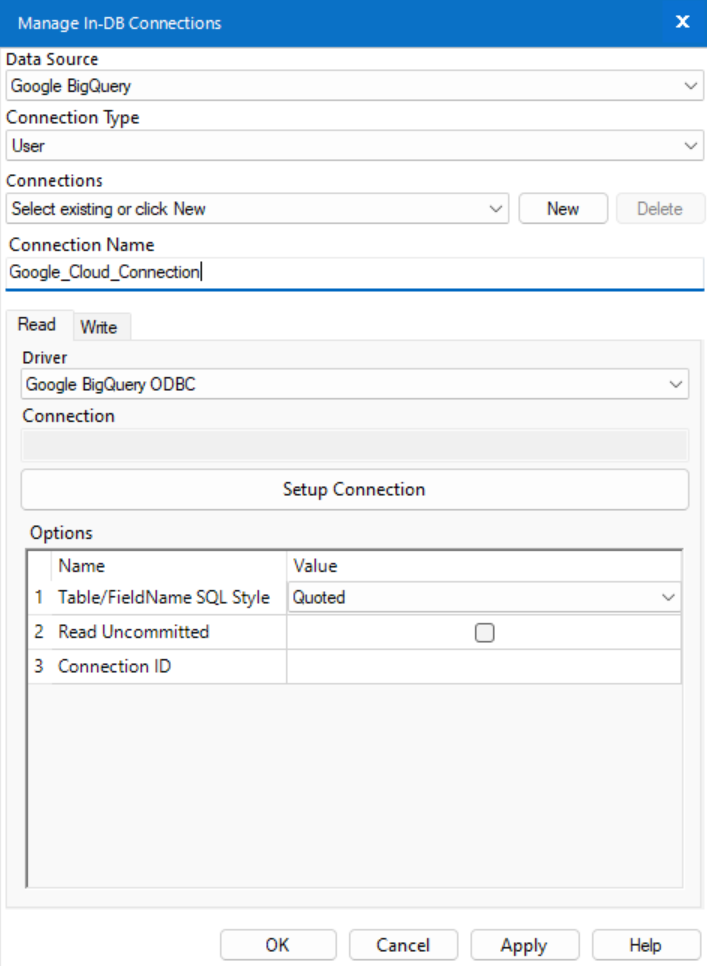The image size is (707, 966).
Task: Open the Driver dropdown
Action: pyautogui.click(x=354, y=384)
